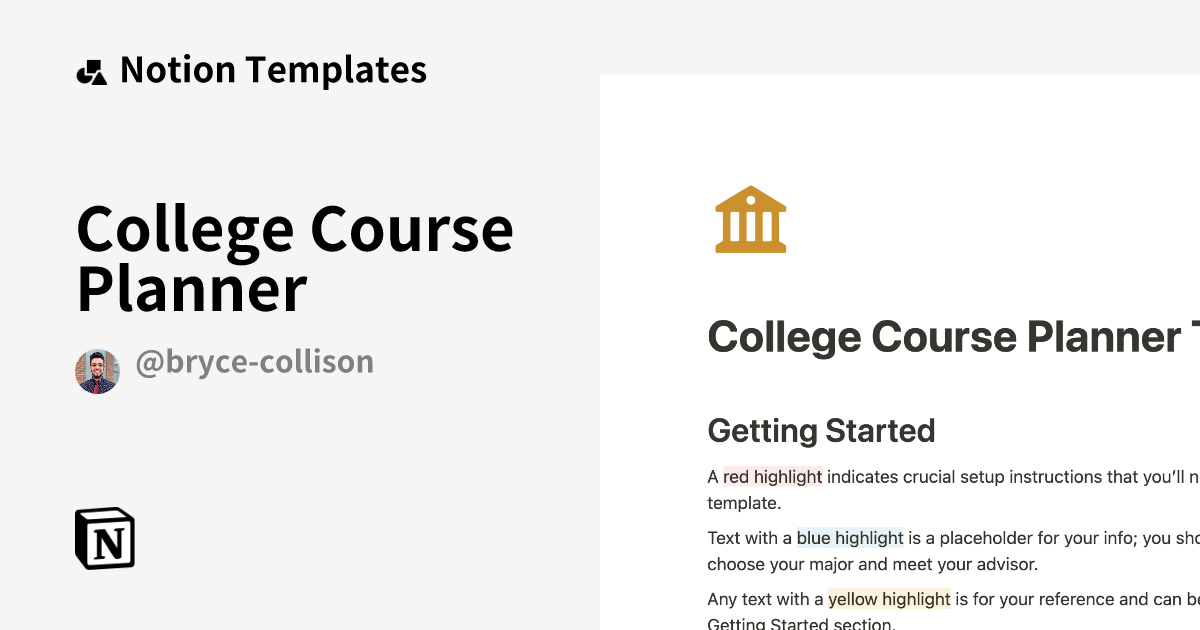
Task: Click the yellow highlight text
Action: tap(889, 599)
